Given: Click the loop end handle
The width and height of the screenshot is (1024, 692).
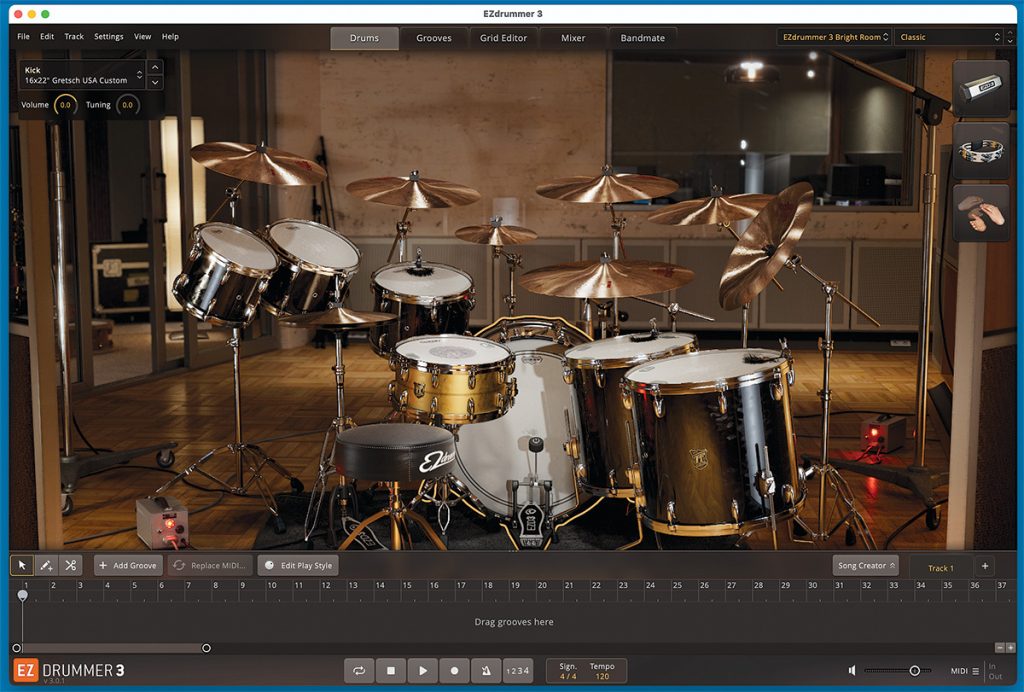Looking at the screenshot, I should [206, 648].
